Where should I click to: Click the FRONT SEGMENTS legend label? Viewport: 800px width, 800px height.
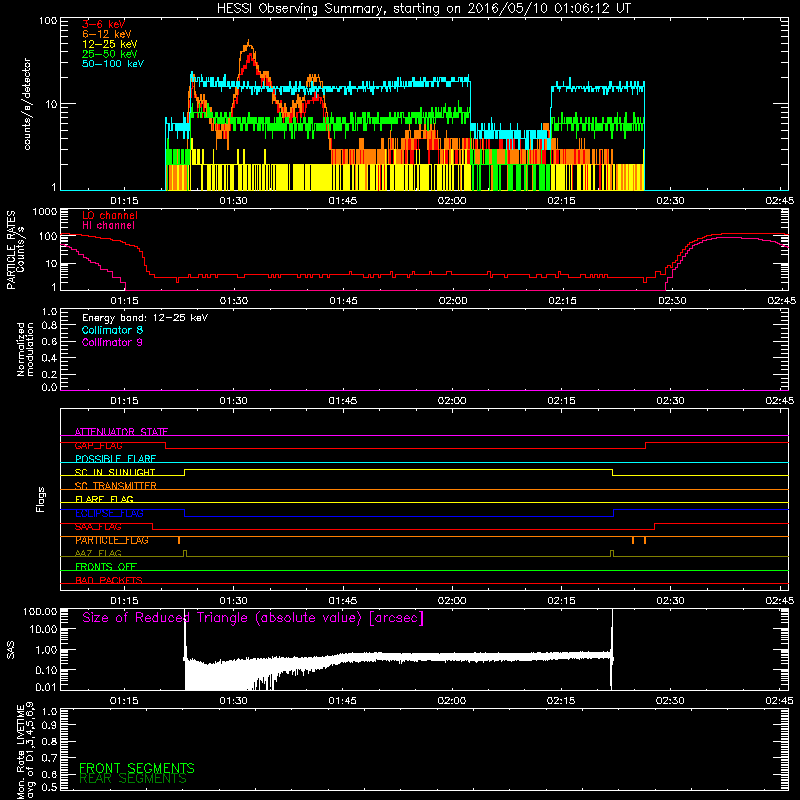[x=137, y=768]
